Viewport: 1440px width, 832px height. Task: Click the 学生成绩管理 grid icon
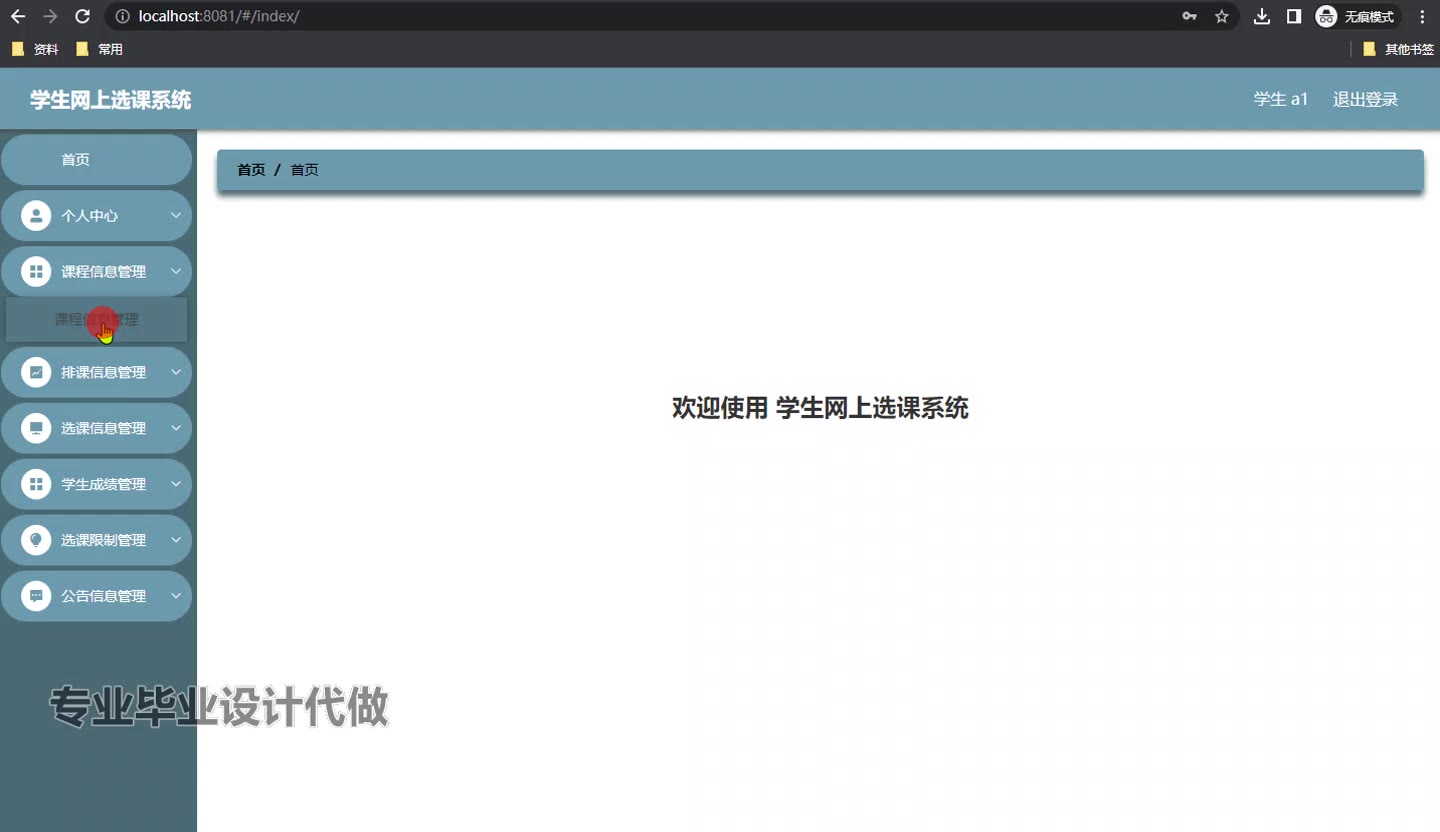tap(36, 484)
